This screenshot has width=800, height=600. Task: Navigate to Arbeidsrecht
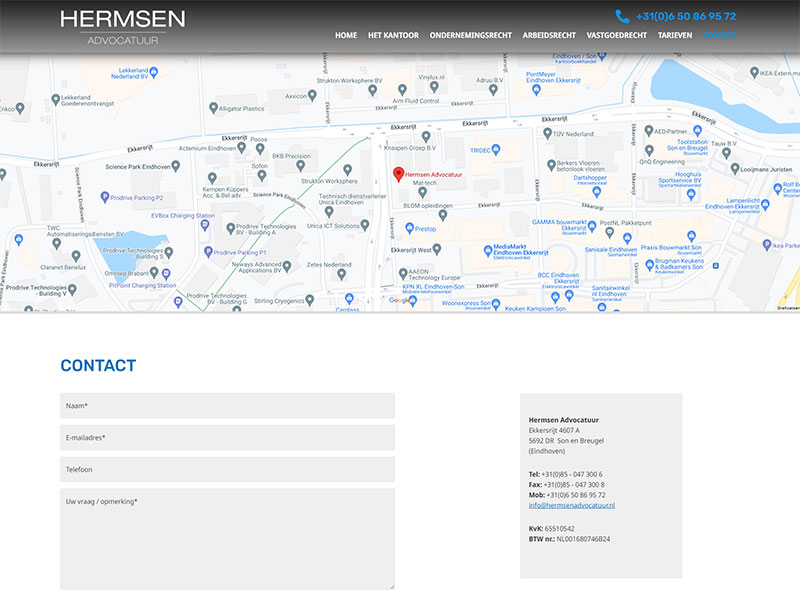(x=549, y=35)
